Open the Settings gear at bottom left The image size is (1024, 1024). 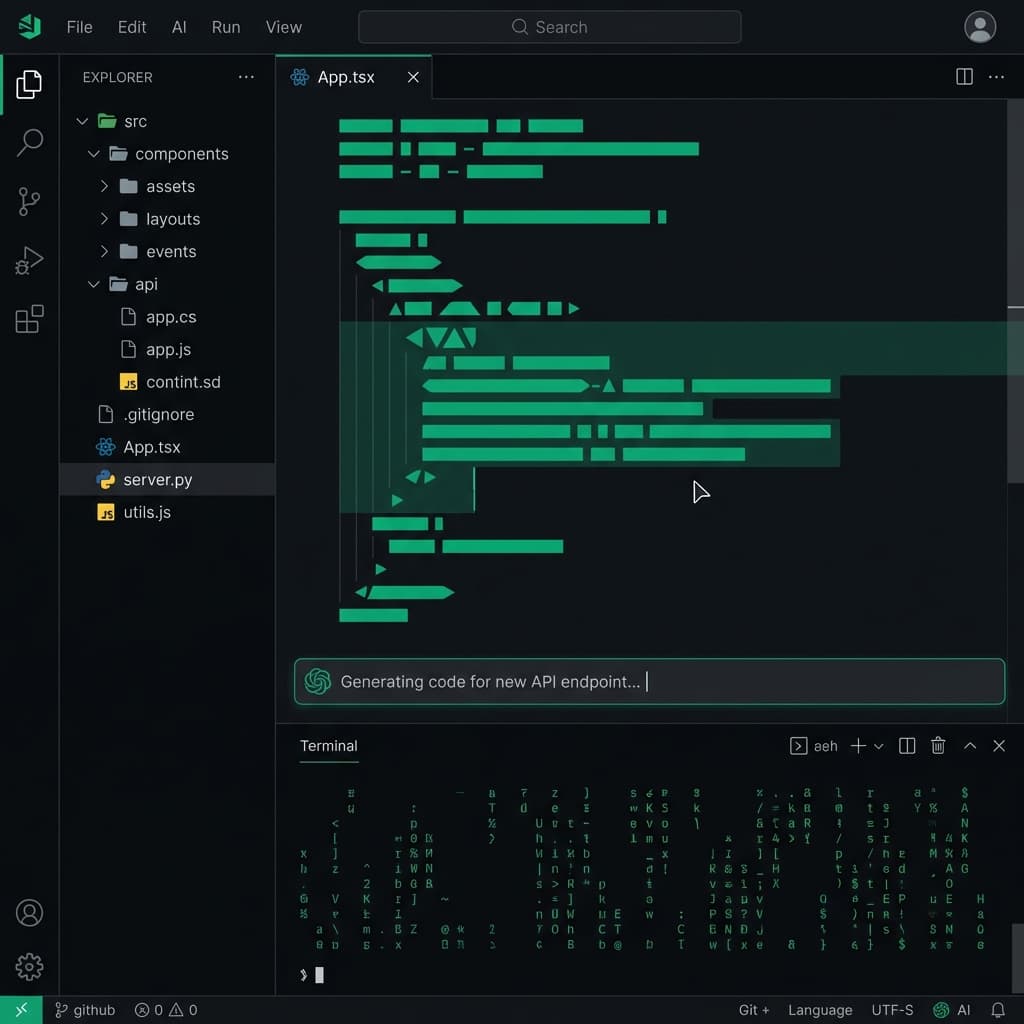click(x=29, y=967)
